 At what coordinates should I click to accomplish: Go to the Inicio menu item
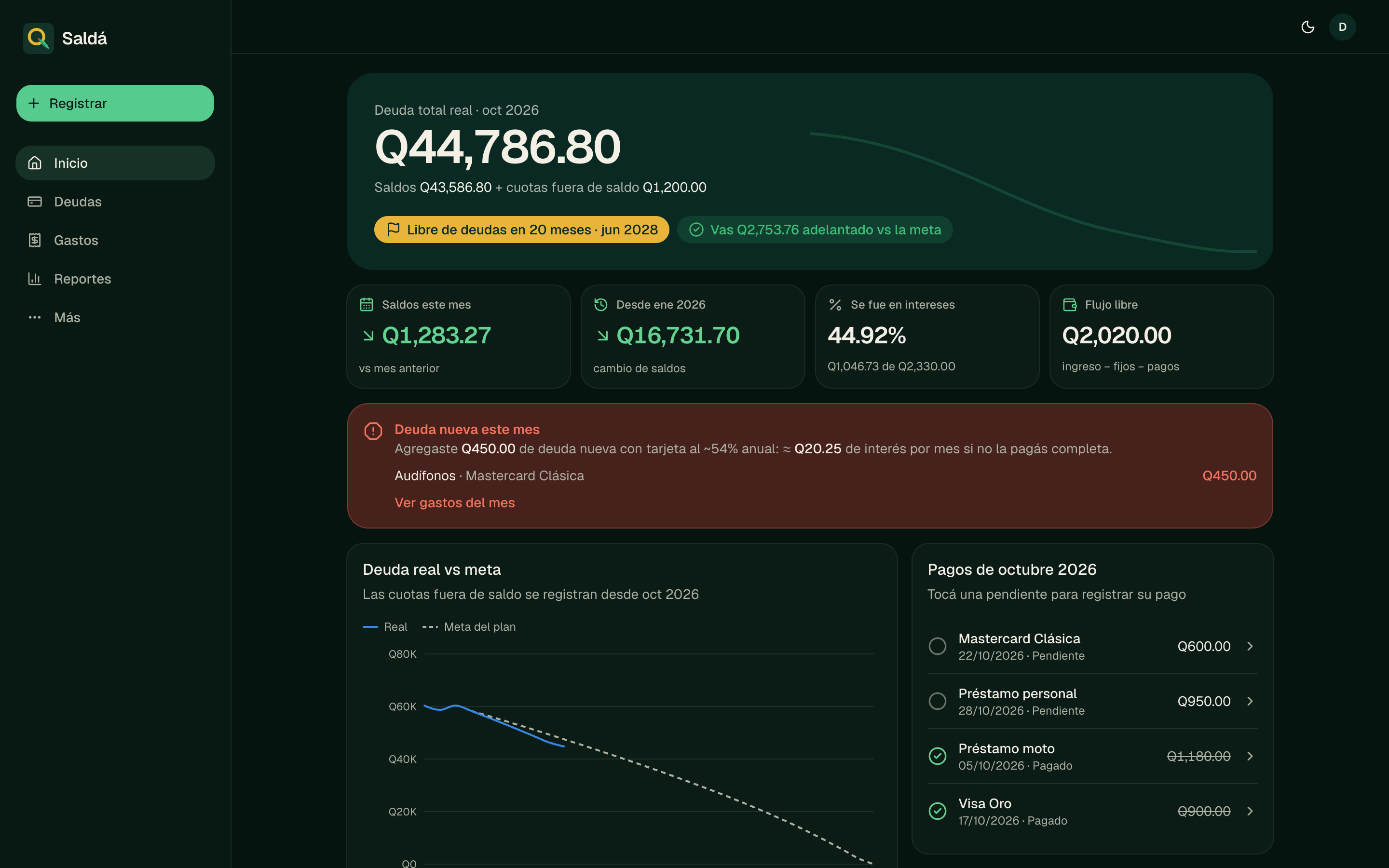[x=115, y=163]
